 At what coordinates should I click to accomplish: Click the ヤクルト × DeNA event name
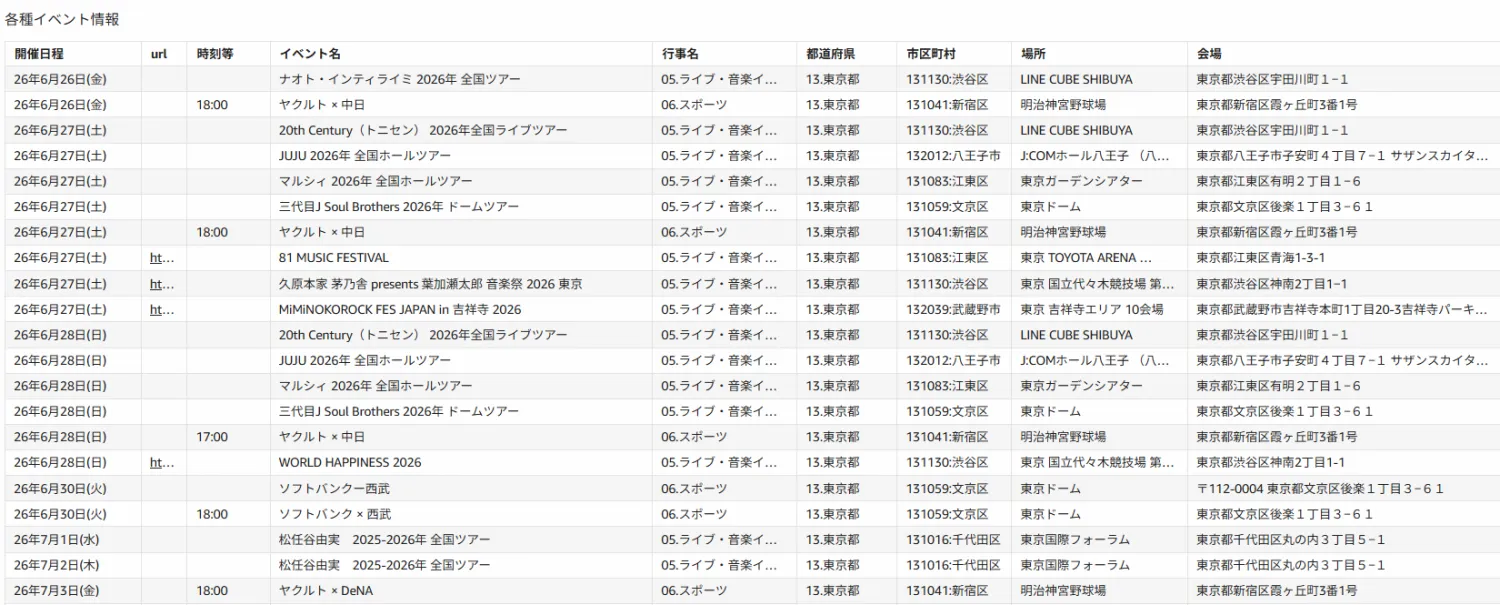click(326, 591)
